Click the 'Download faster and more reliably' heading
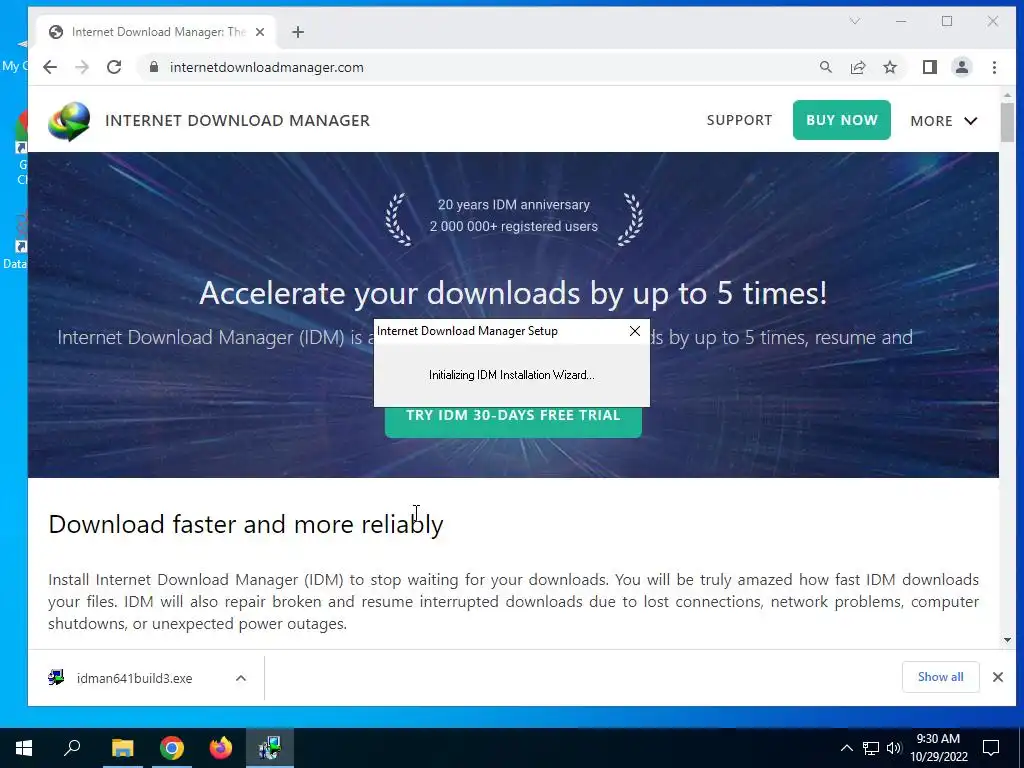 point(246,524)
